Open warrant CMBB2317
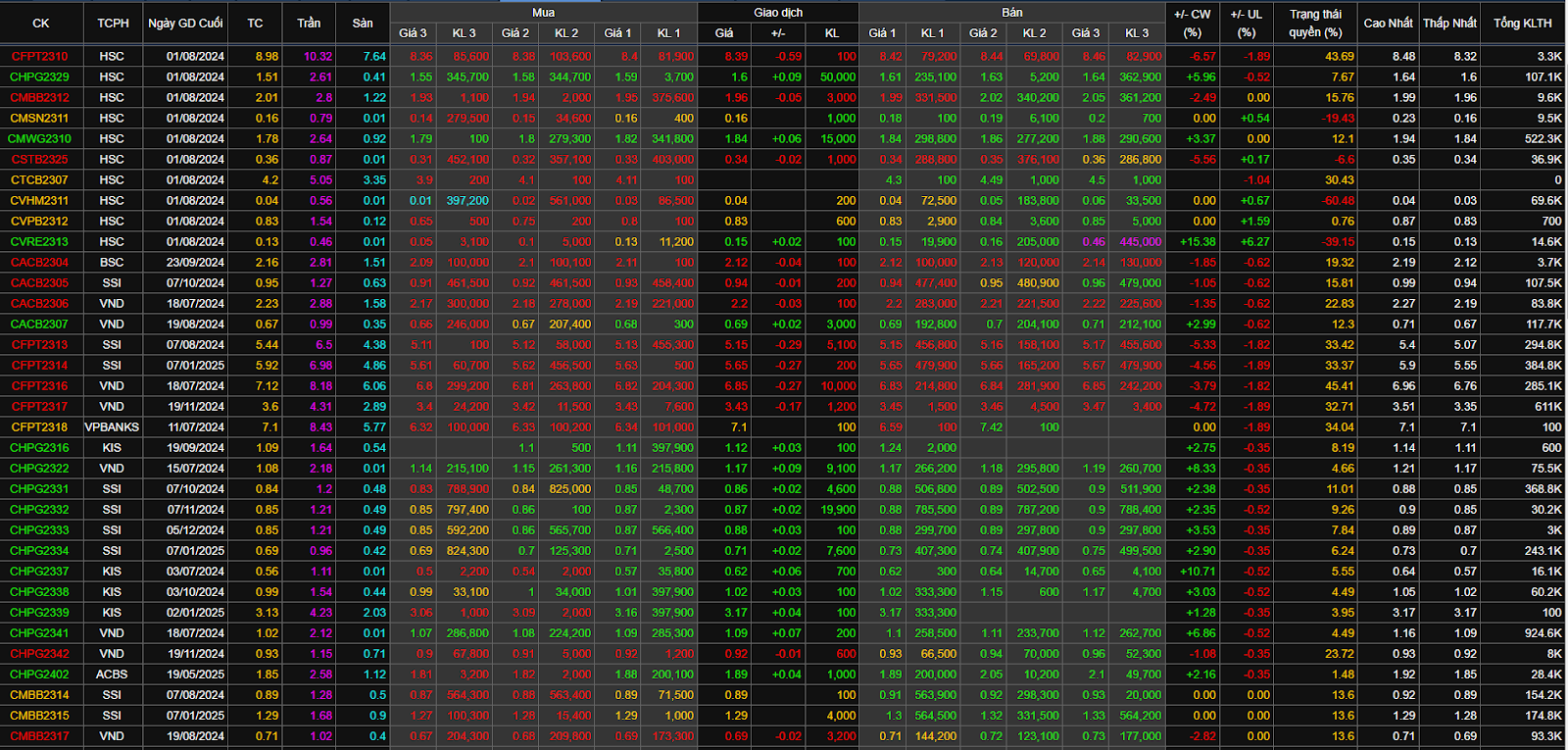This screenshot has width=1568, height=750. click(x=40, y=736)
